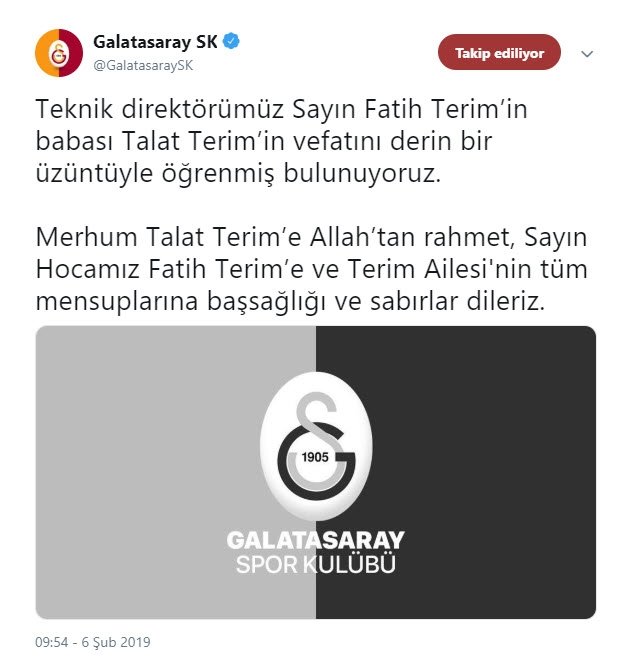Click the word dileriz ending the tweet
The height and width of the screenshot is (659, 628).
pos(506,301)
